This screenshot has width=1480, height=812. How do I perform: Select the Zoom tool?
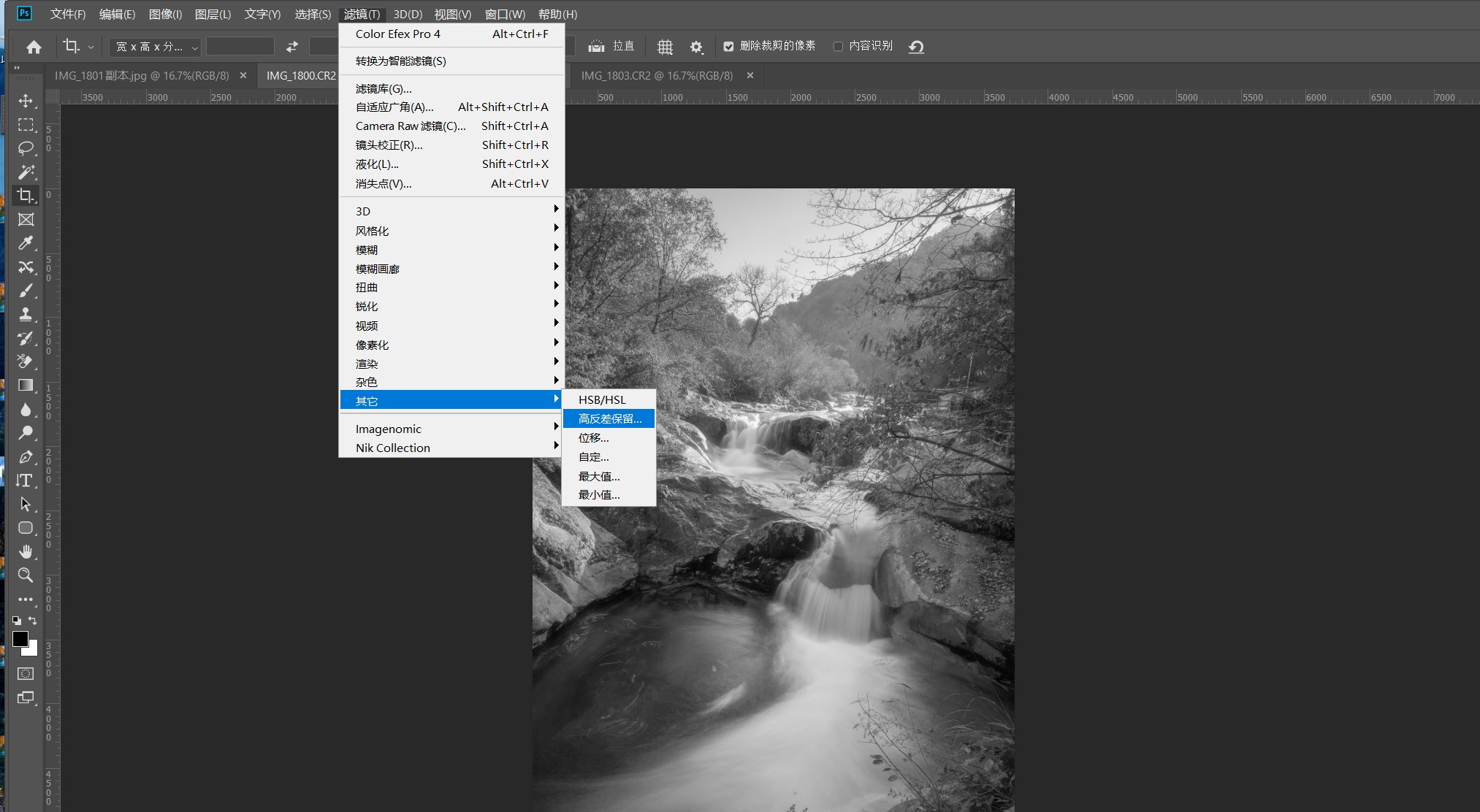tap(26, 575)
